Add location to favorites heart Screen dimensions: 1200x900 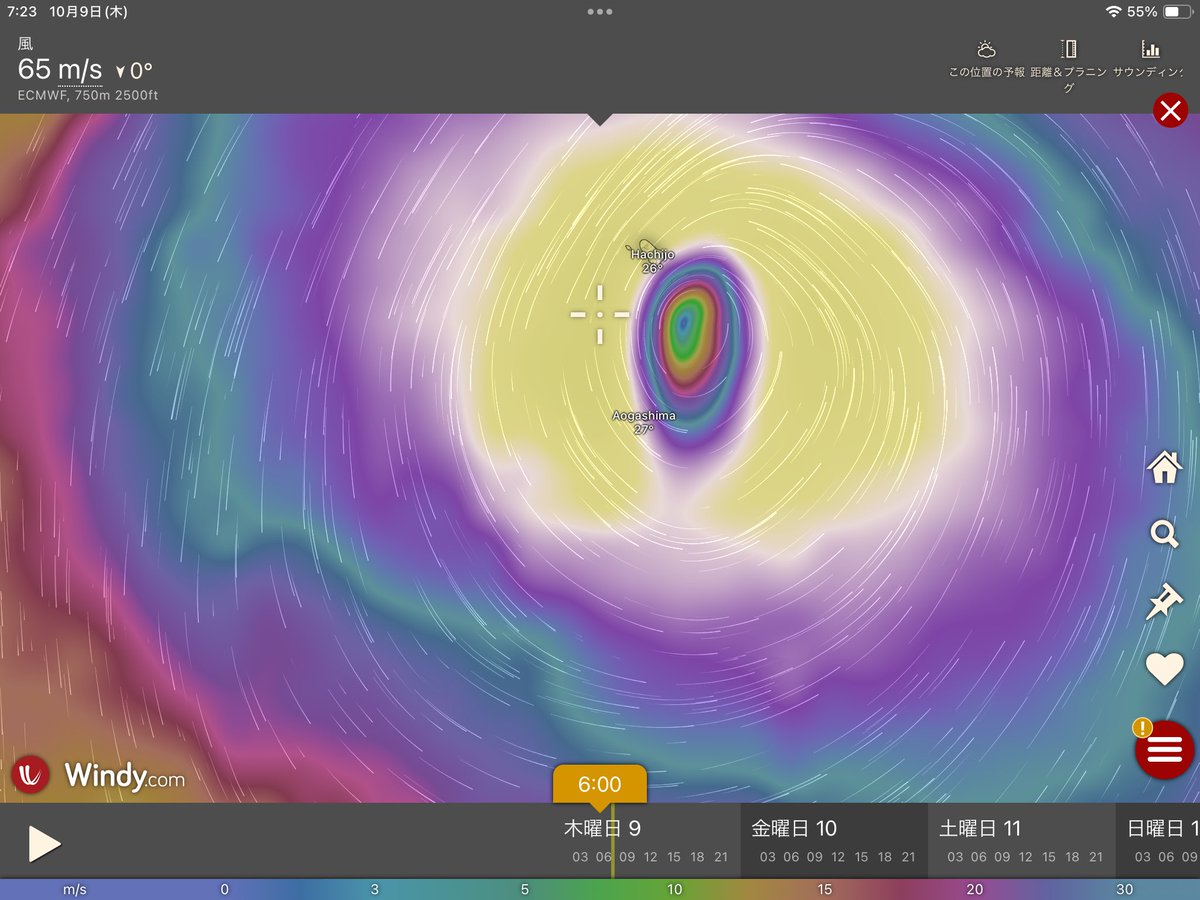click(1165, 669)
